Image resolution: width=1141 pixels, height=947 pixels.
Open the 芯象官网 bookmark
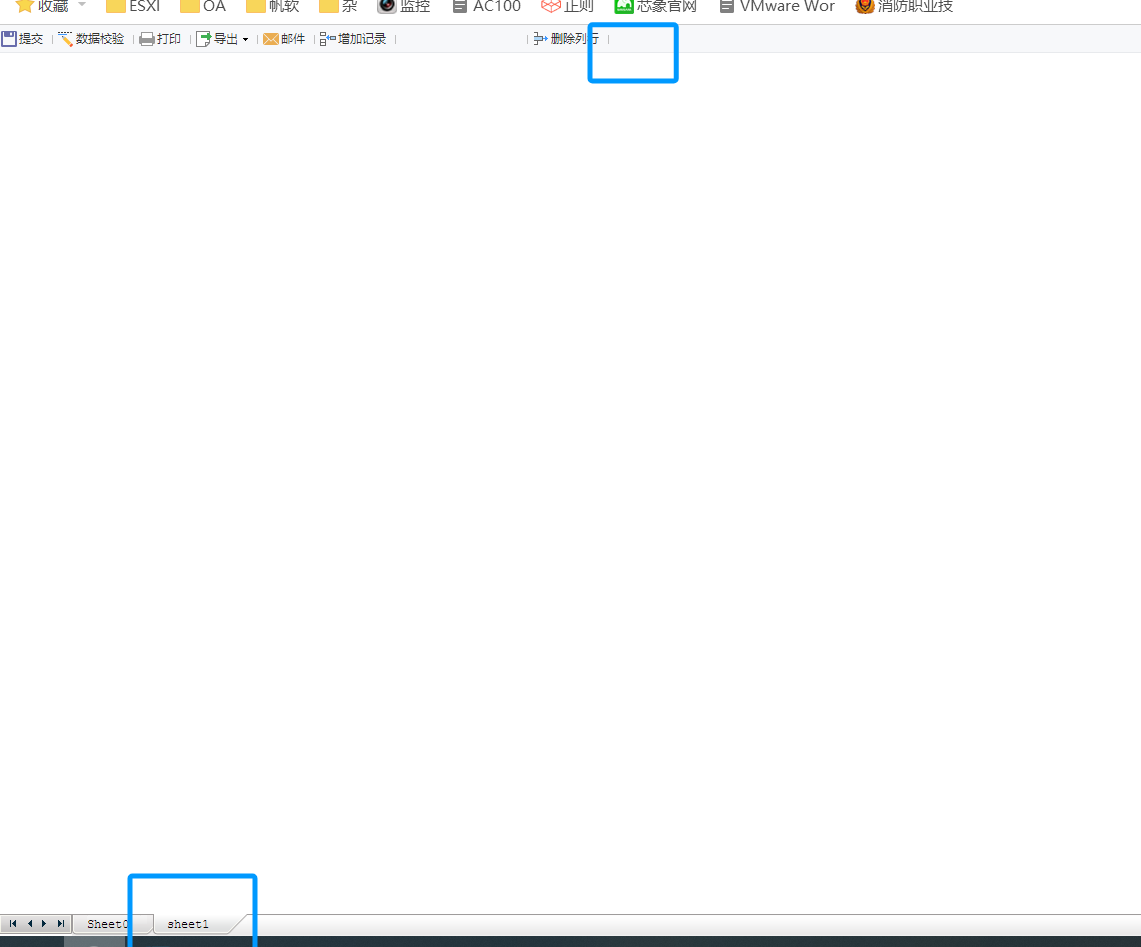click(x=656, y=7)
